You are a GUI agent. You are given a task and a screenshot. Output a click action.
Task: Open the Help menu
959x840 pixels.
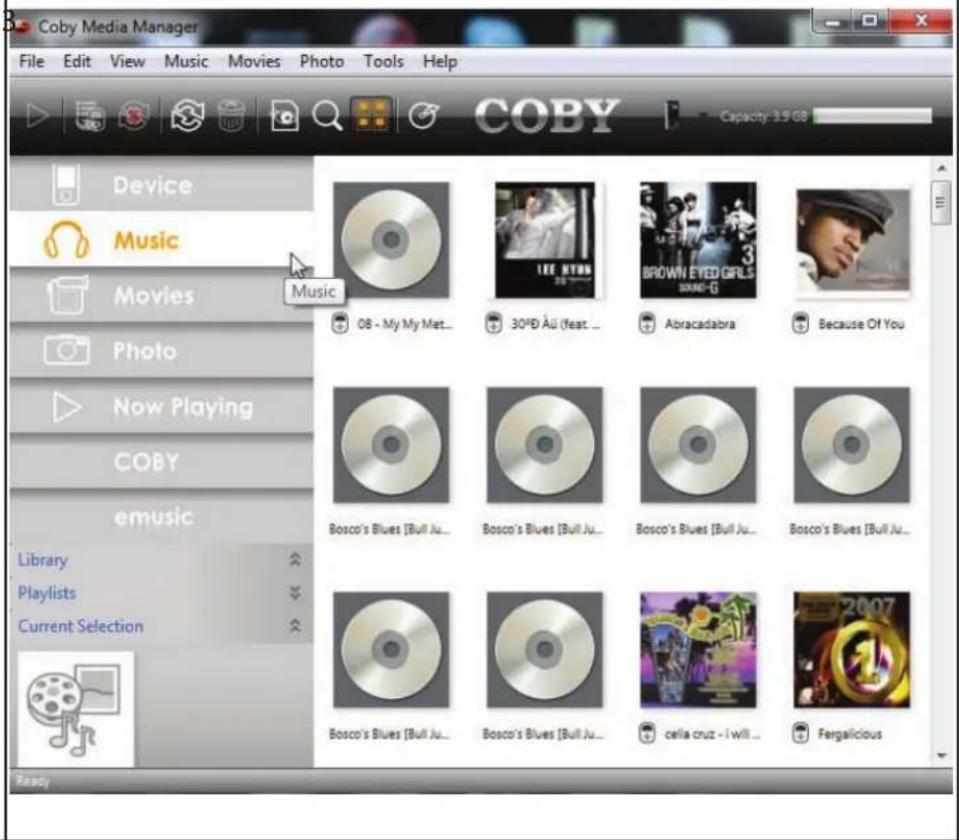tap(440, 62)
